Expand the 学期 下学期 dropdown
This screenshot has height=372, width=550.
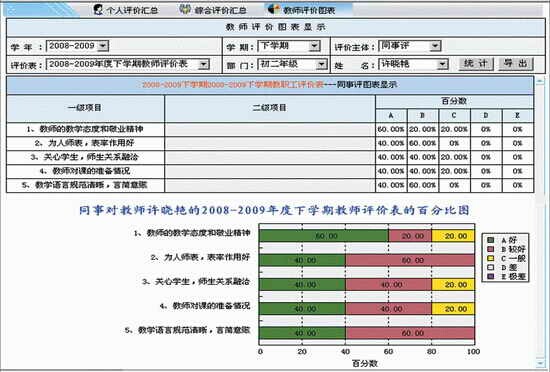click(x=289, y=46)
